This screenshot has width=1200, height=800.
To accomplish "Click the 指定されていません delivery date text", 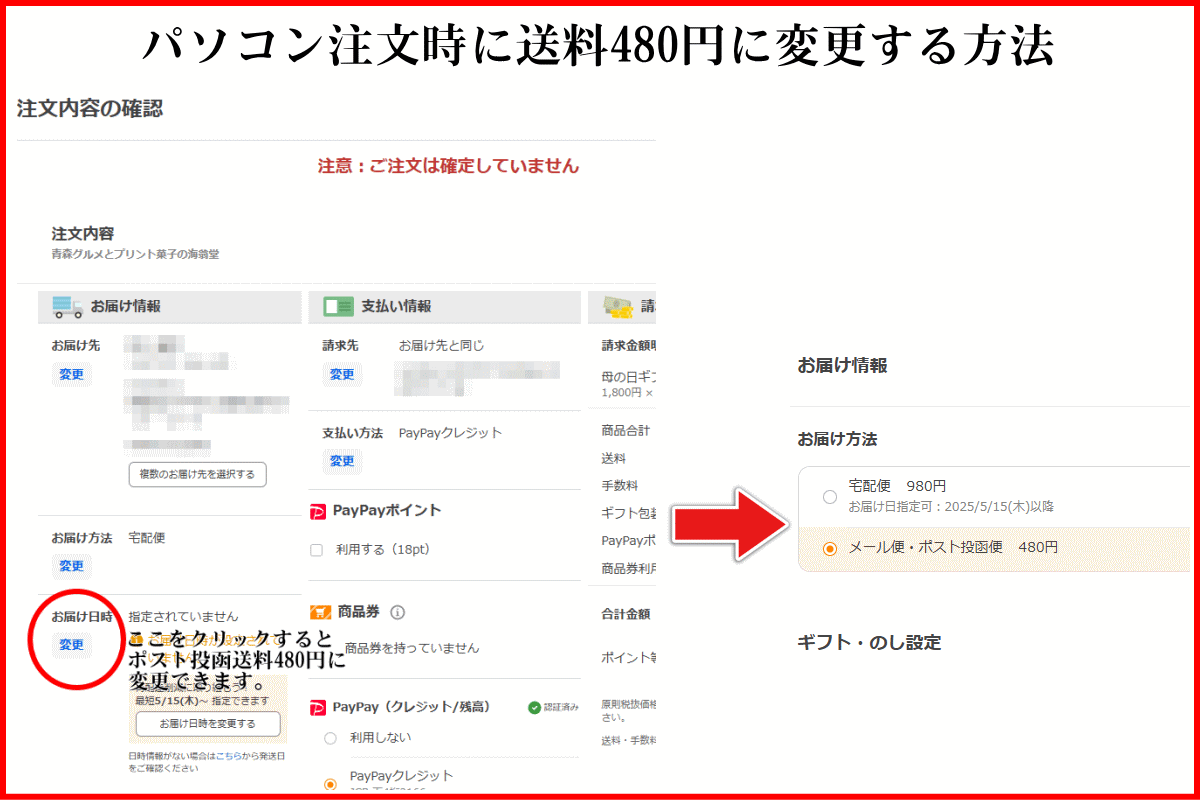I will coord(184,617).
